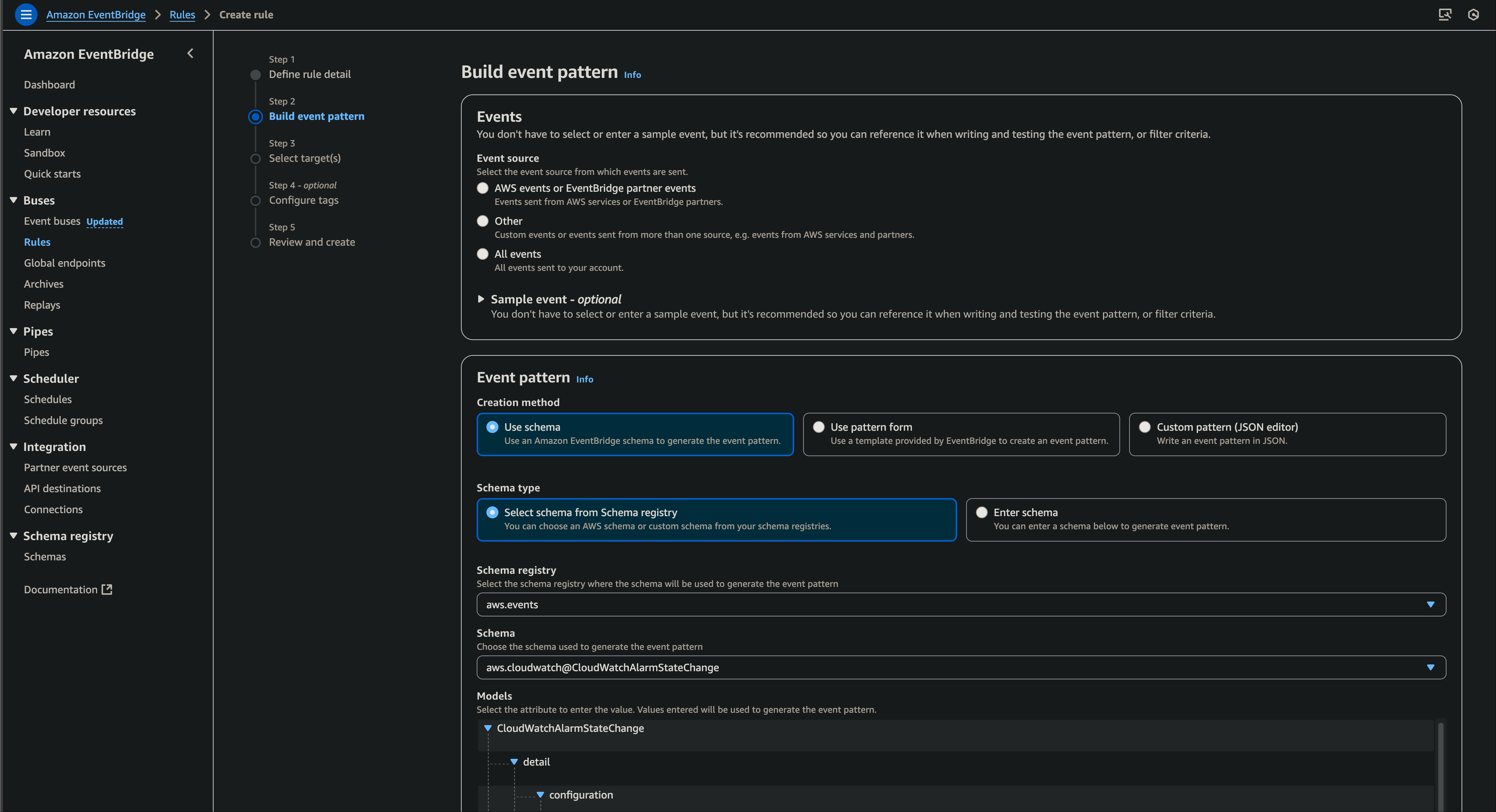The image size is (1496, 812).
Task: Collapse the configuration tree node
Action: pos(540,795)
